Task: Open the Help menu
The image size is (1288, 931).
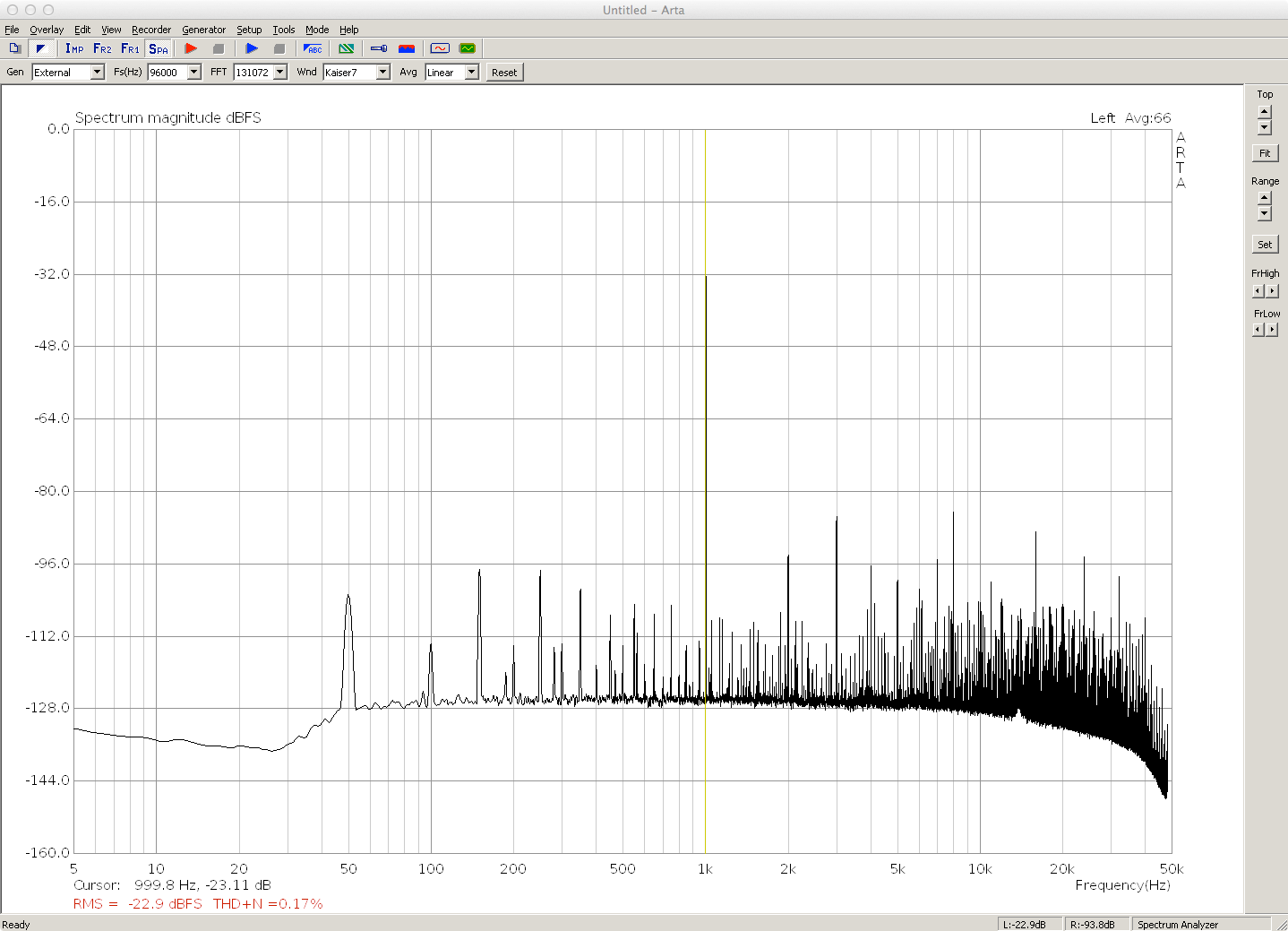Action: (x=349, y=30)
